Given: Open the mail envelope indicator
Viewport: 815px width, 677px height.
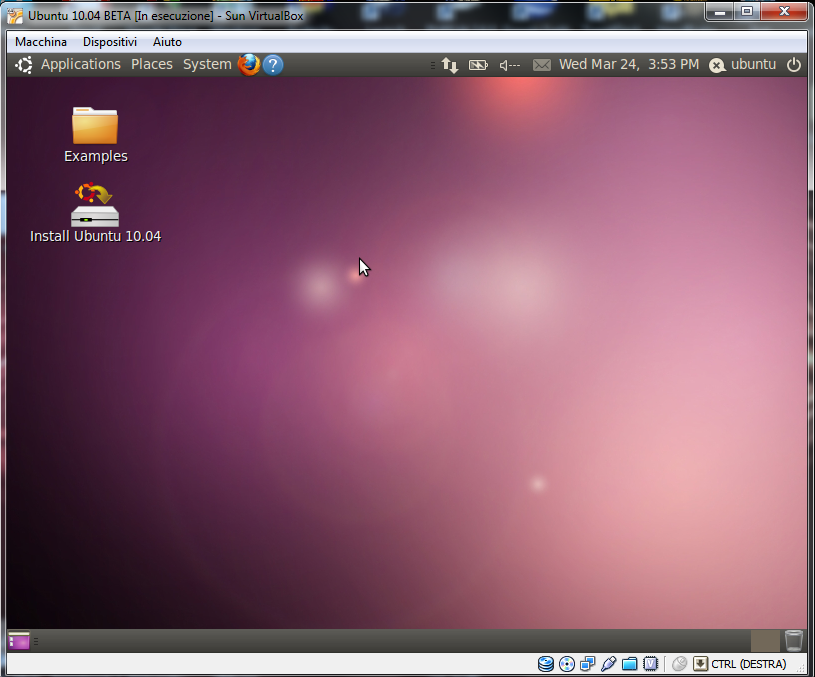Looking at the screenshot, I should click(x=542, y=65).
